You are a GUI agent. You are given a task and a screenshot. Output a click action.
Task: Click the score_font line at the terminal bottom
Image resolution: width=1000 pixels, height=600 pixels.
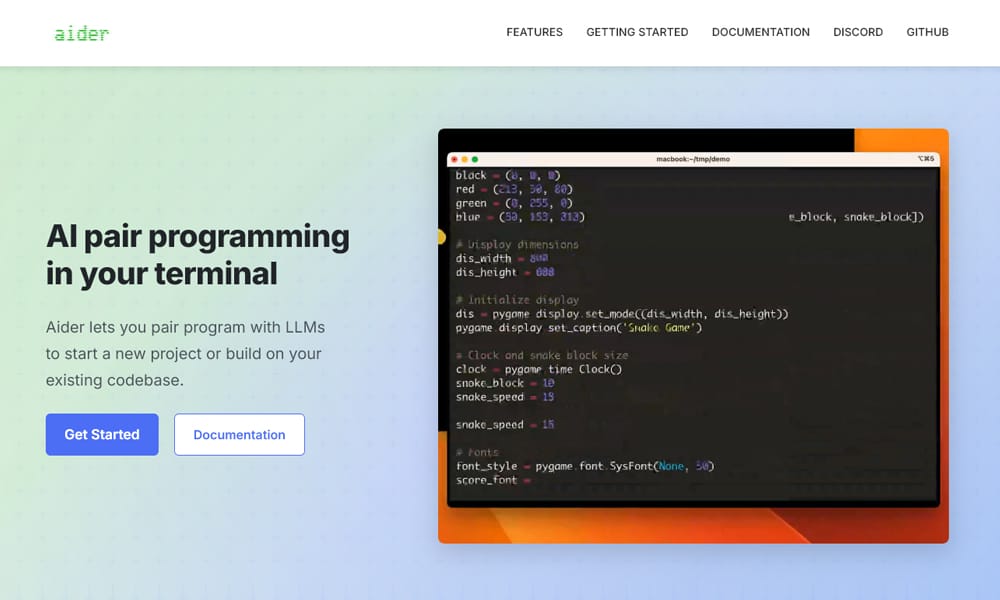(x=487, y=480)
